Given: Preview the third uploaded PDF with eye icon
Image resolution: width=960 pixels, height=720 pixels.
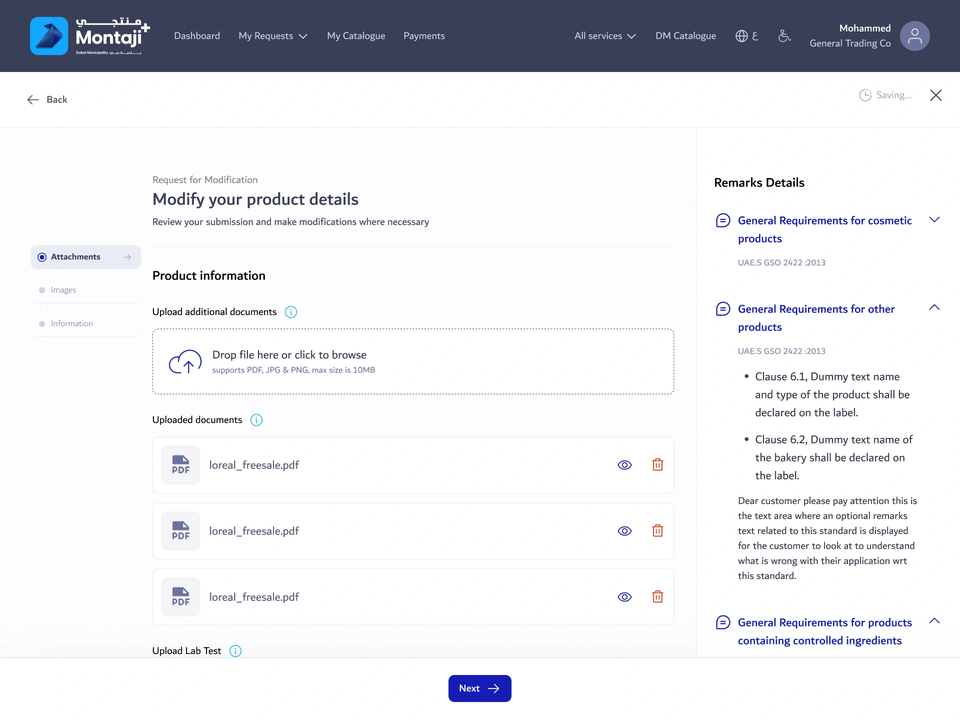Looking at the screenshot, I should pyautogui.click(x=624, y=597).
